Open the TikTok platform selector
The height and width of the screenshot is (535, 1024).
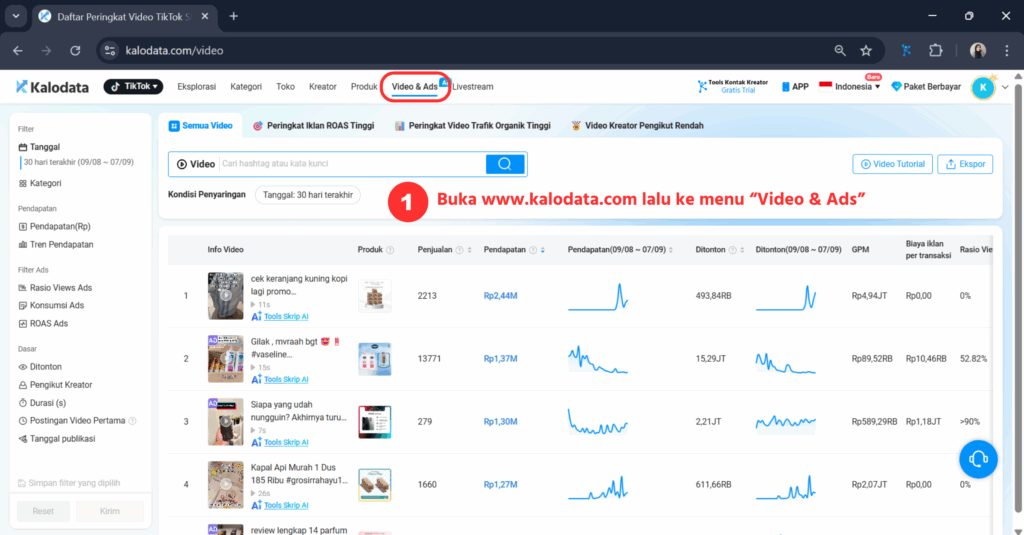tap(133, 86)
